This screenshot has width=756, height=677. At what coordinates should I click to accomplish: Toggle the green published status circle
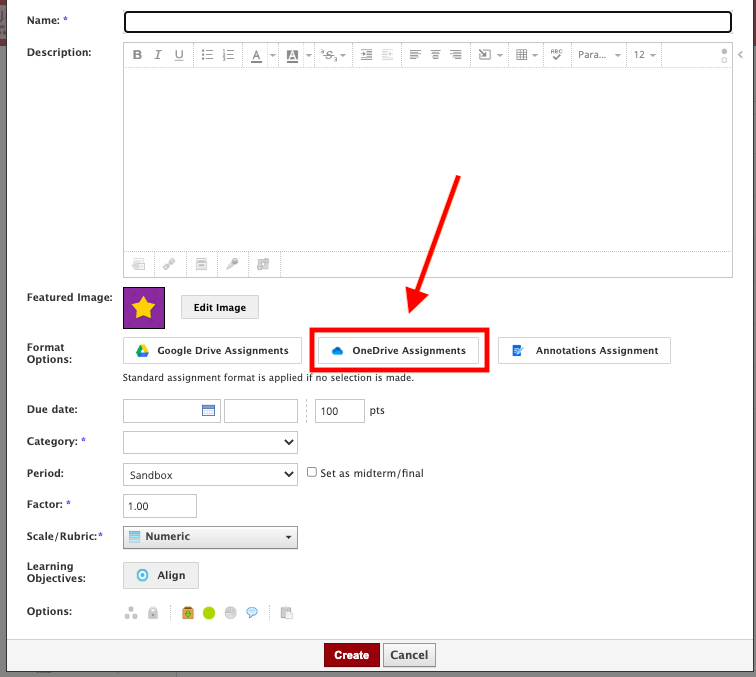[209, 613]
